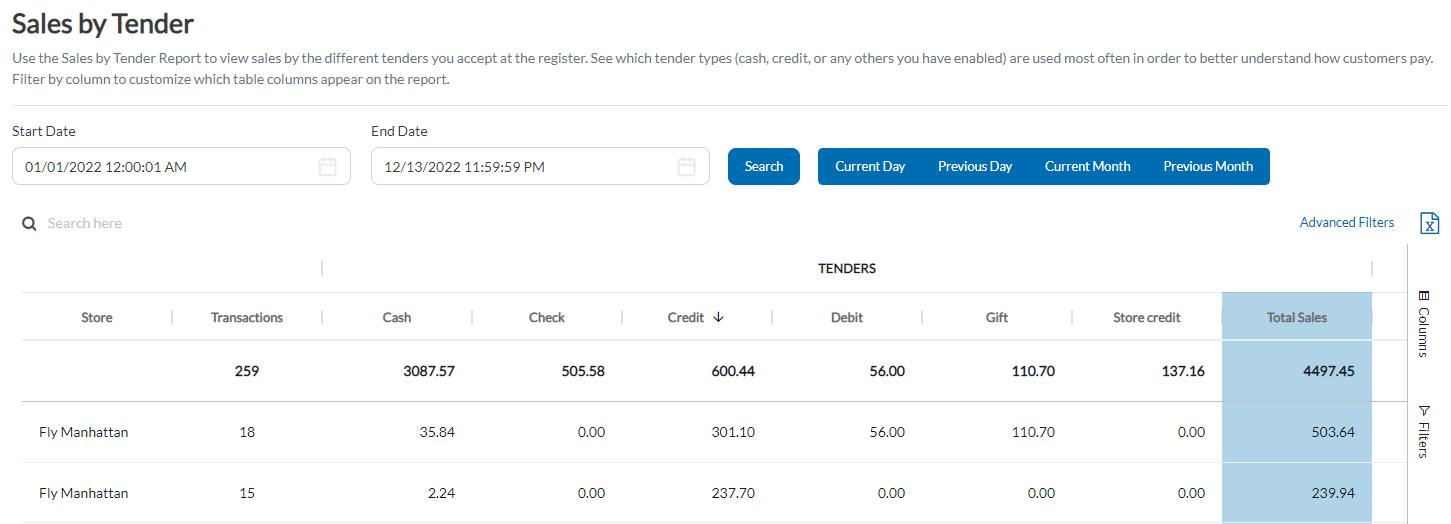
Task: Open the Start Date calendar picker icon
Action: [x=327, y=167]
